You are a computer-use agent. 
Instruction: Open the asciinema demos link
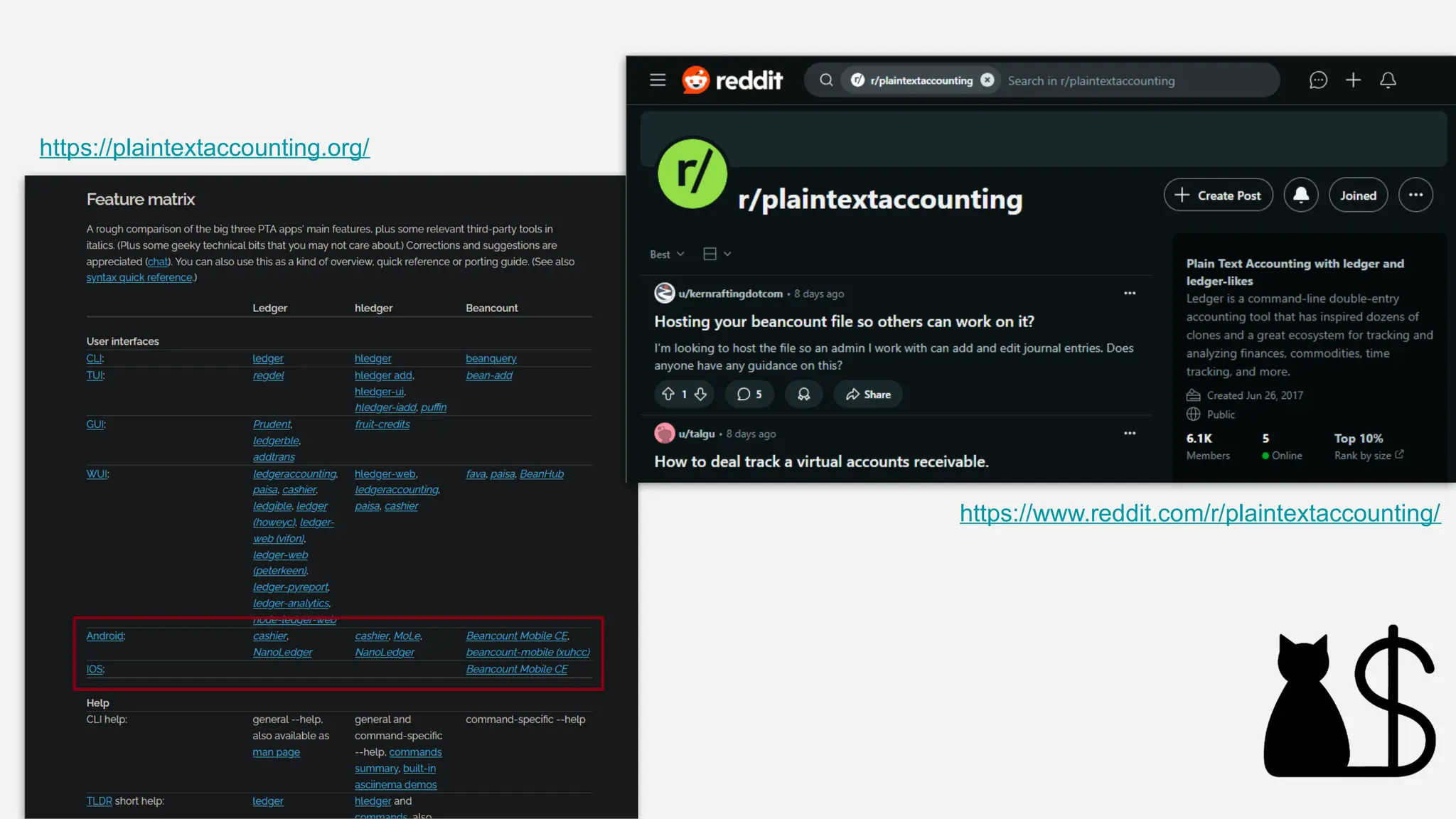[395, 785]
